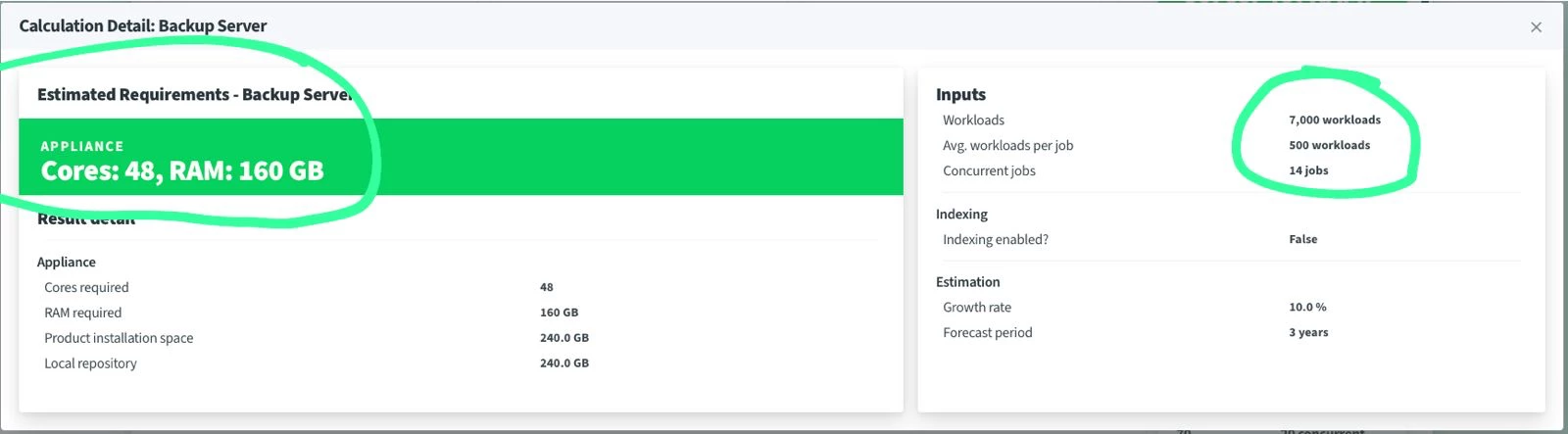
Task: Click the Indexing enabled 'False' value
Action: (x=1302, y=240)
